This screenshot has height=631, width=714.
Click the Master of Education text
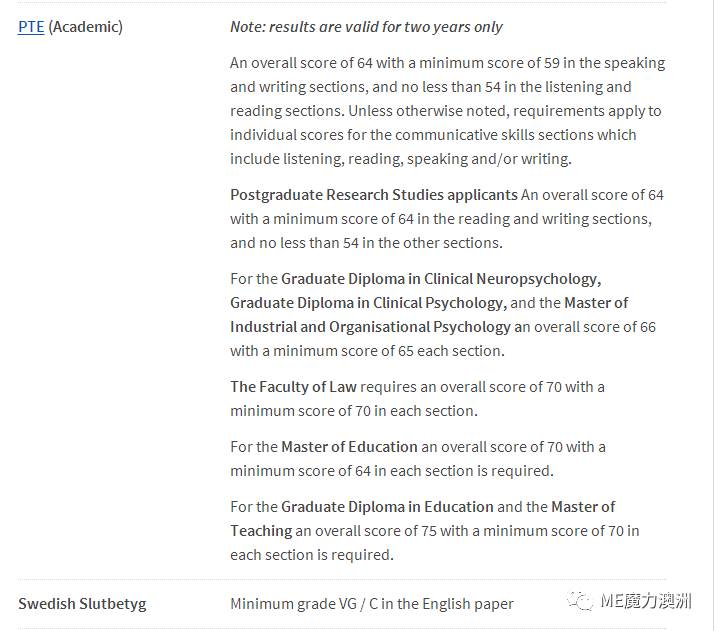pos(349,447)
